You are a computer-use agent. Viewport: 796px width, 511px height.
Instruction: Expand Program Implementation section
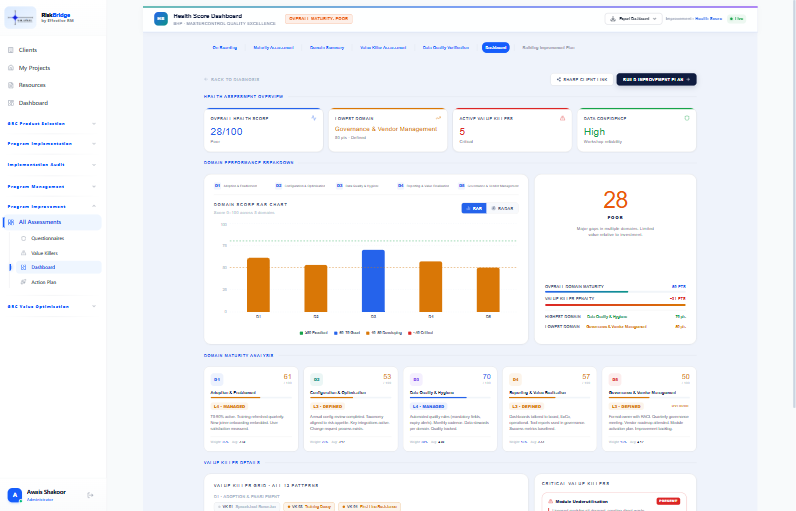click(53, 144)
